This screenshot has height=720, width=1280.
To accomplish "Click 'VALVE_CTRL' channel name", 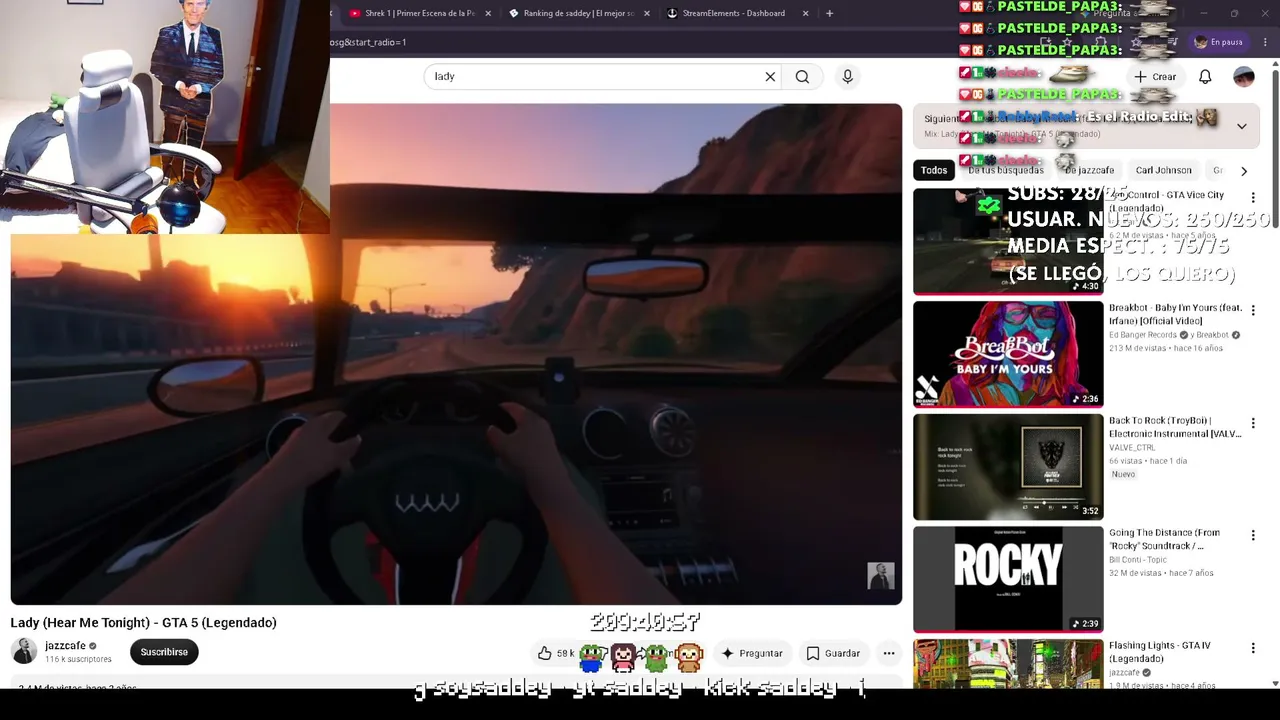I will pos(1133,448).
